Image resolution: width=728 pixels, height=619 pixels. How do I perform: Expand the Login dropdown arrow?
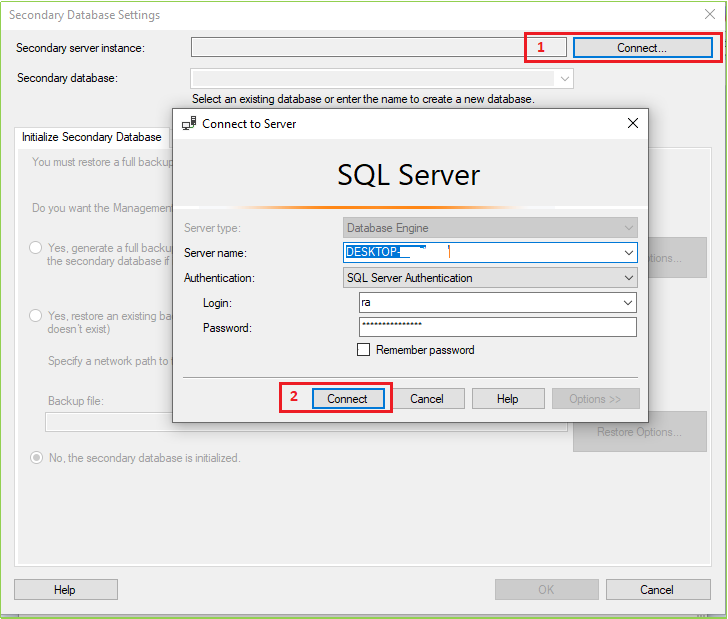(x=628, y=303)
